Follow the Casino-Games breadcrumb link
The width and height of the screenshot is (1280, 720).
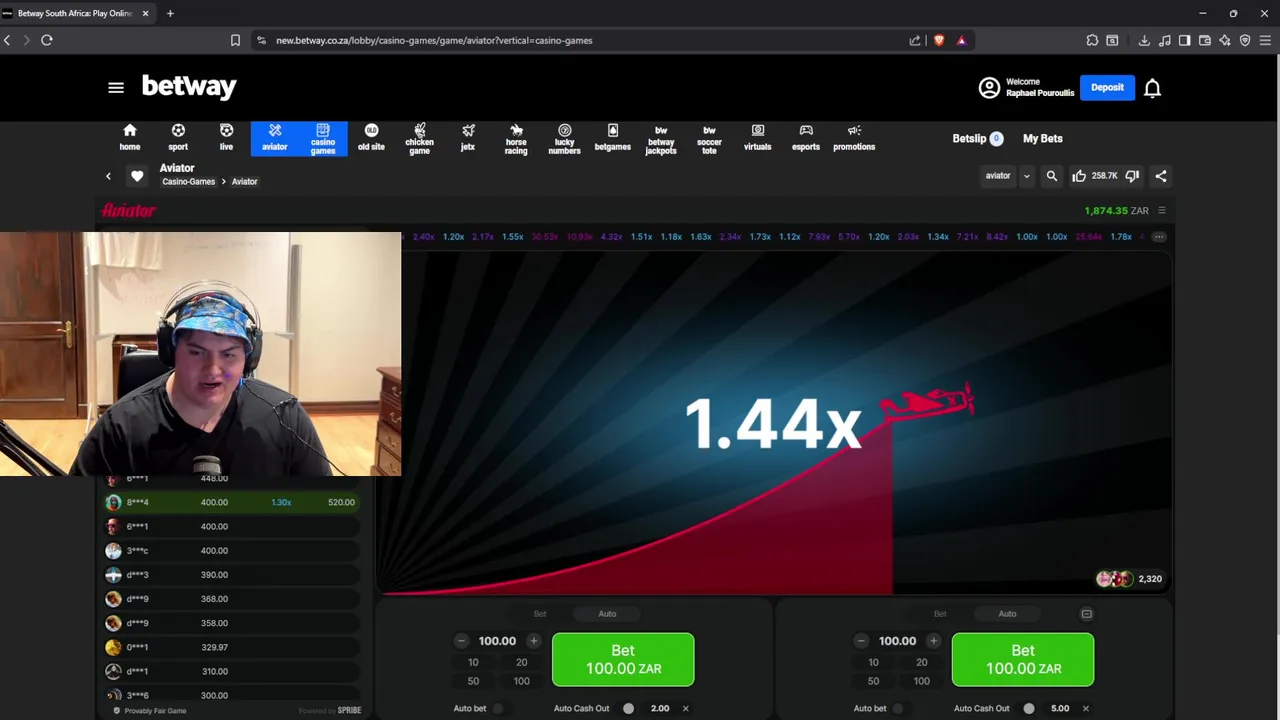(x=188, y=182)
